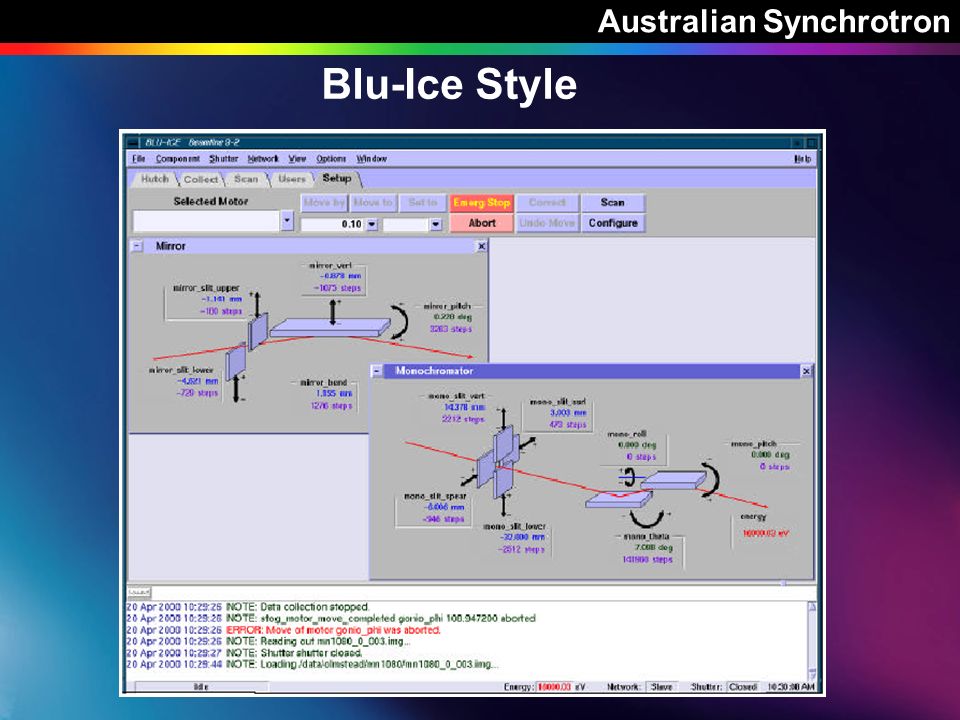Select the mirror_pitch motor label
Screen dimensions: 960x720
pyautogui.click(x=447, y=306)
